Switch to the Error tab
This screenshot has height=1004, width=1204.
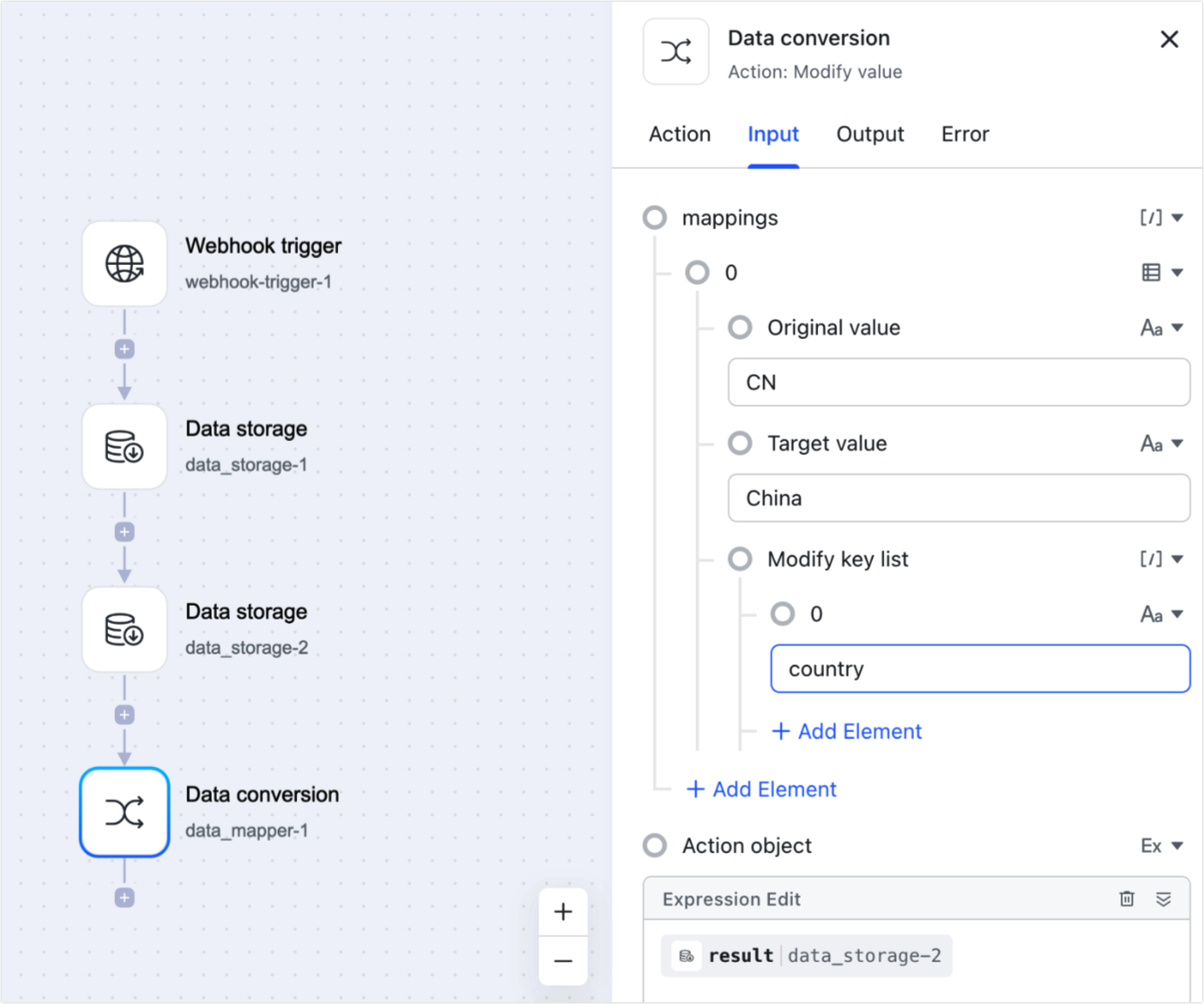[964, 134]
